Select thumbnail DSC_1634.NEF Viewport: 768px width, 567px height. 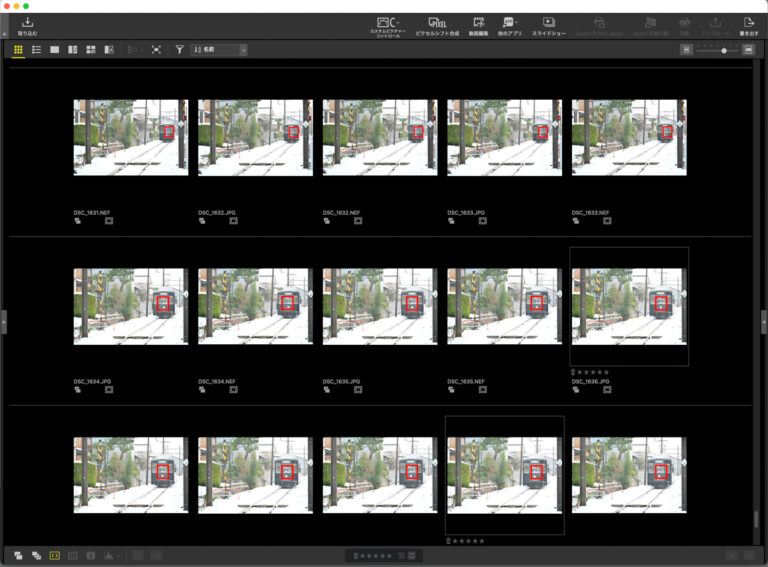coord(254,306)
